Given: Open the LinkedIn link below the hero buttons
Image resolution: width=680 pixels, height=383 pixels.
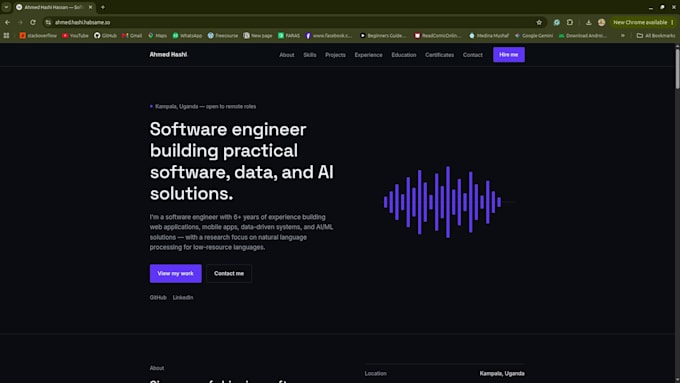Looking at the screenshot, I should [183, 298].
